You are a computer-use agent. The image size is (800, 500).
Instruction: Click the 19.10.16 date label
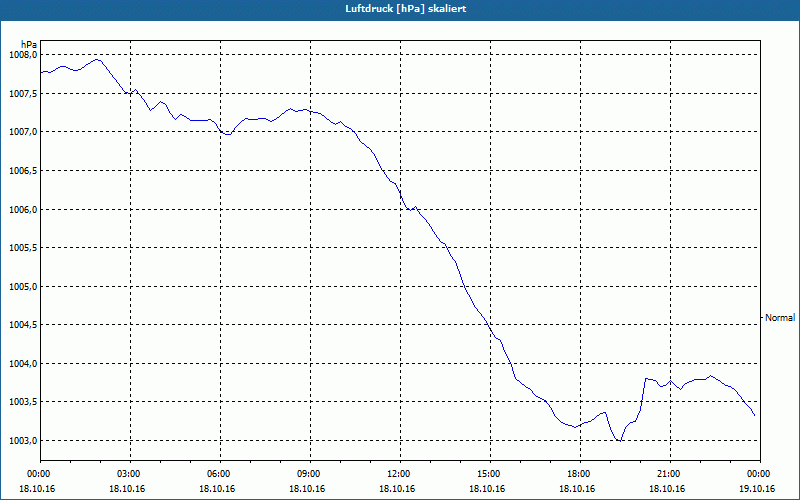point(757,489)
